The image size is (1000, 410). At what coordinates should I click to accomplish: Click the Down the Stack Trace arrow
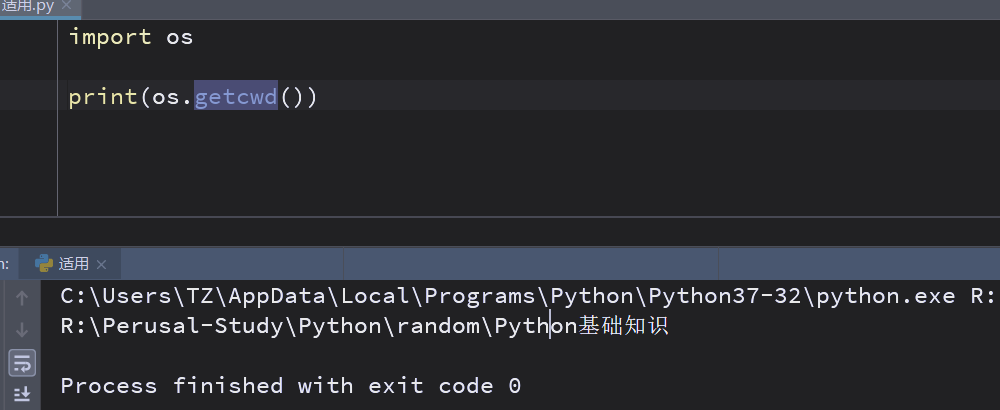point(21,328)
